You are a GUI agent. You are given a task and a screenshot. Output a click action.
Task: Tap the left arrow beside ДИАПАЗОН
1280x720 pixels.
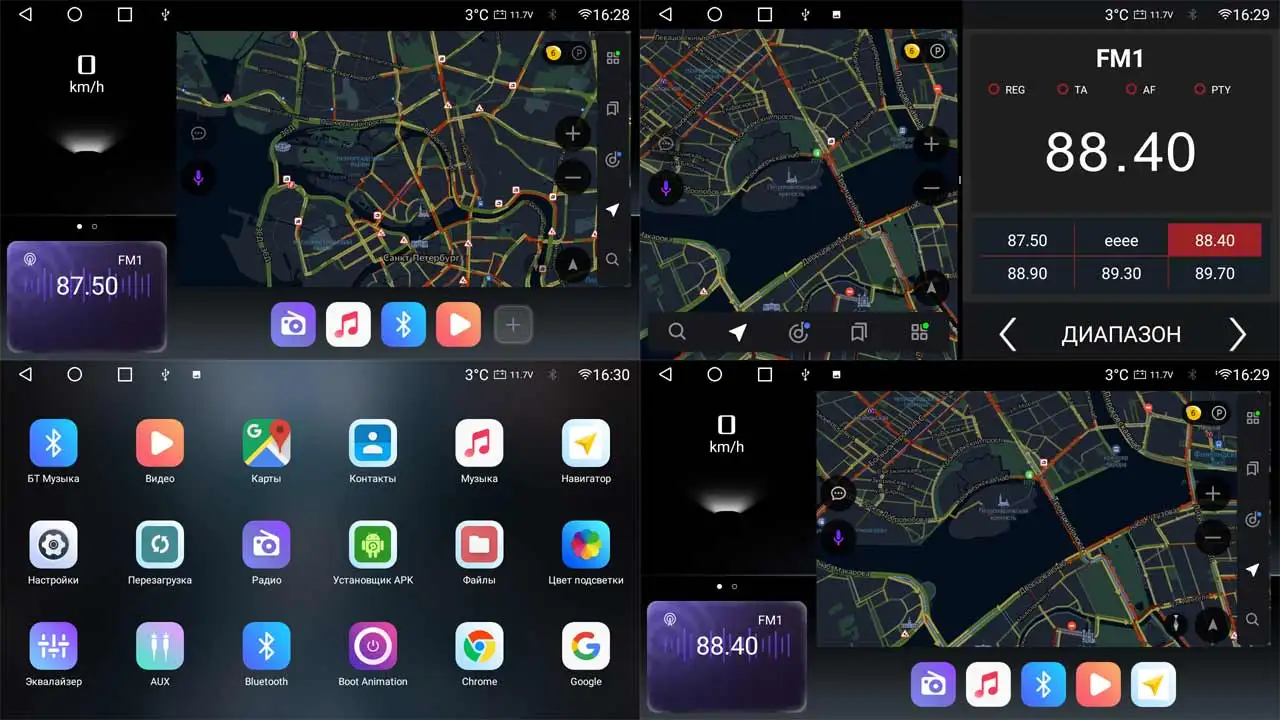pyautogui.click(x=1007, y=334)
